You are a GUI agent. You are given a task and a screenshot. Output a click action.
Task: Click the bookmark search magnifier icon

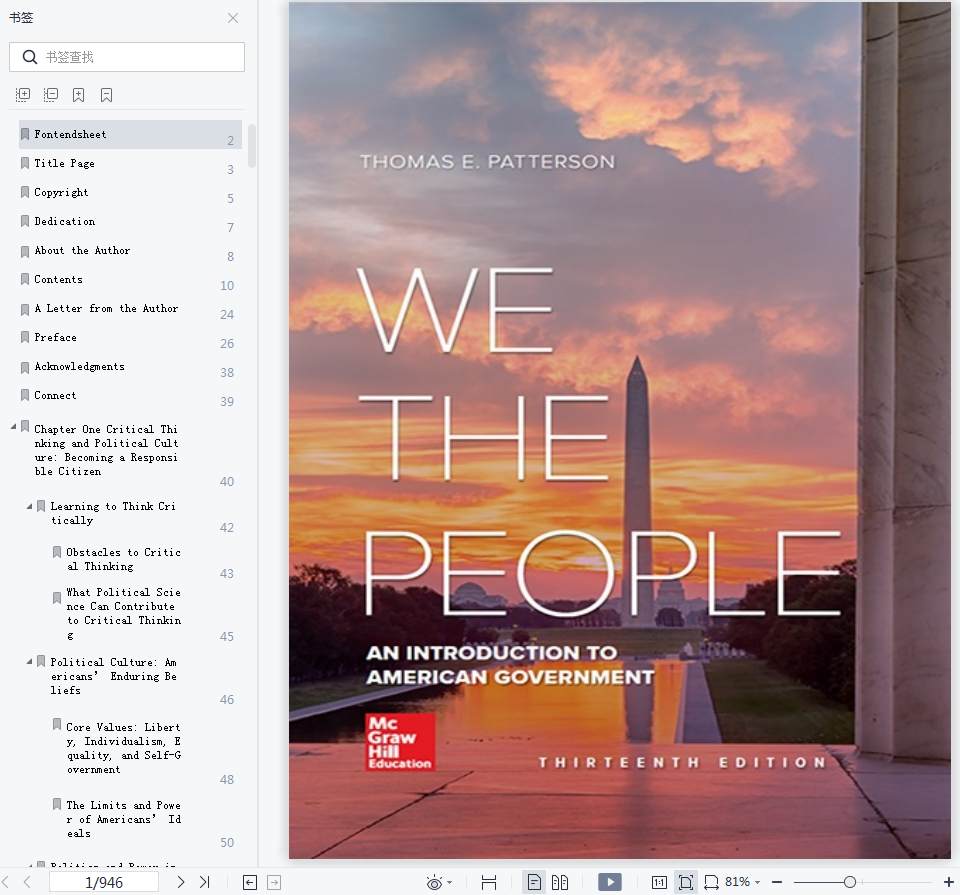[x=29, y=57]
